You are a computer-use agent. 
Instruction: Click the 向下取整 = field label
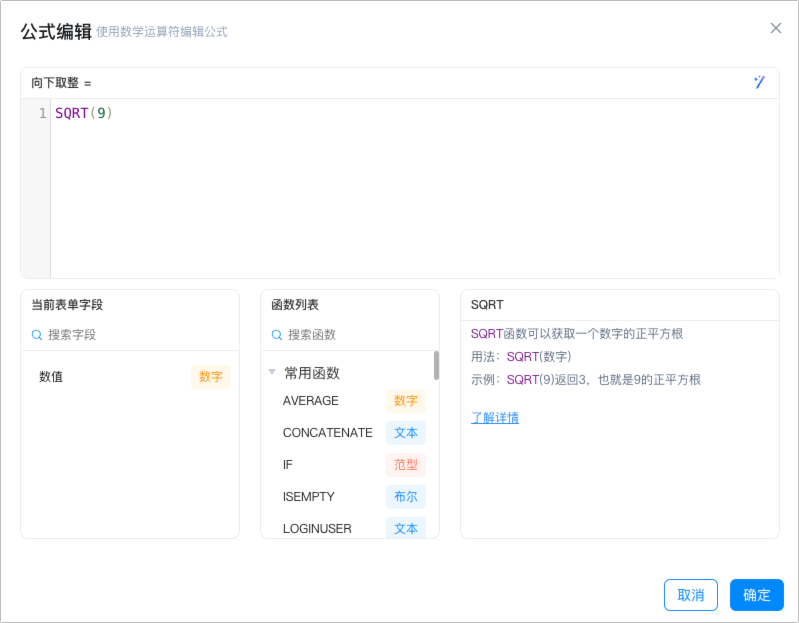tap(61, 83)
